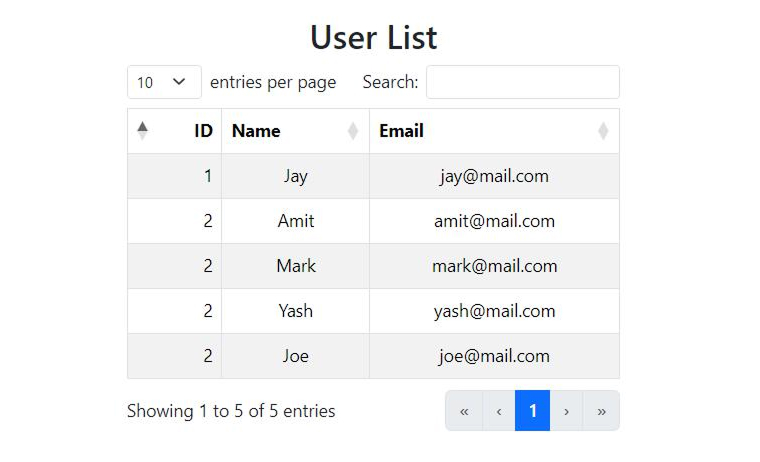Click the Name column sort arrows icon
The width and height of the screenshot is (760, 462).
[x=353, y=131]
